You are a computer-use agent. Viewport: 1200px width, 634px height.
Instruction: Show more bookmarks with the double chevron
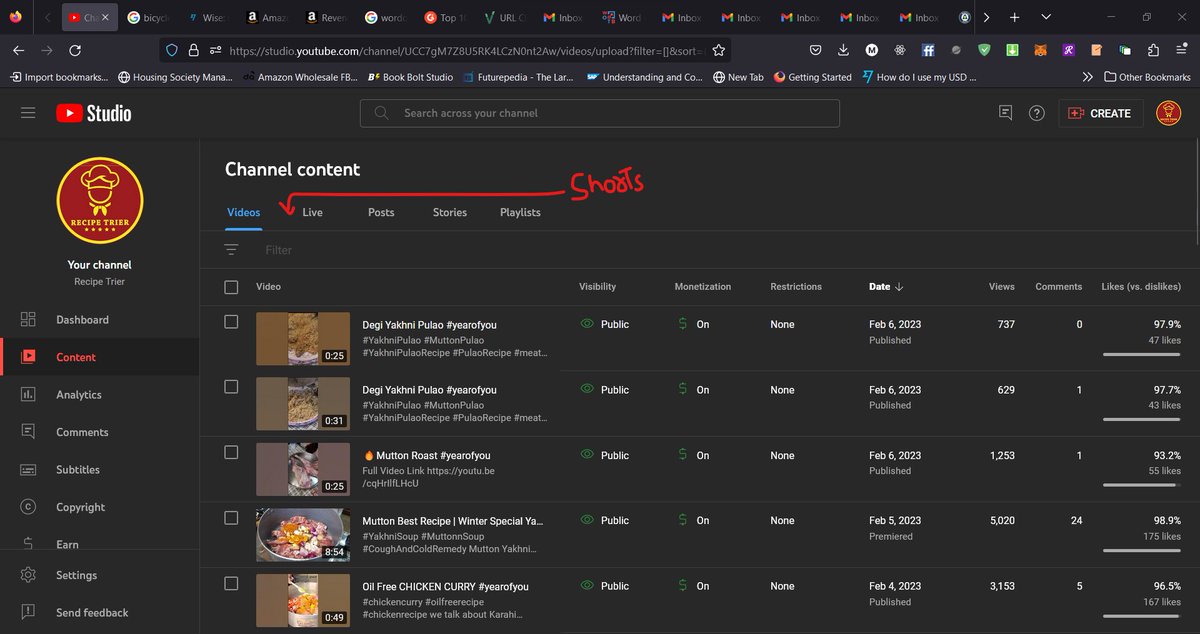(1087, 77)
